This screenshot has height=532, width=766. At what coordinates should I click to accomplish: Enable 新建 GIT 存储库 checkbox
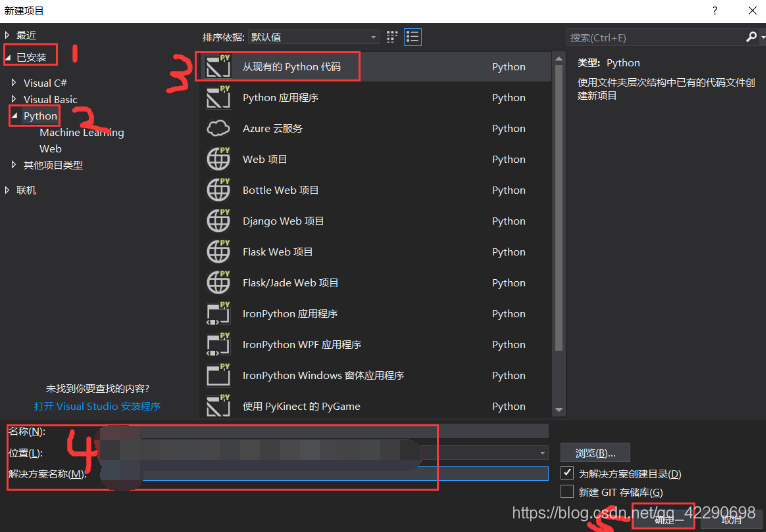567,491
